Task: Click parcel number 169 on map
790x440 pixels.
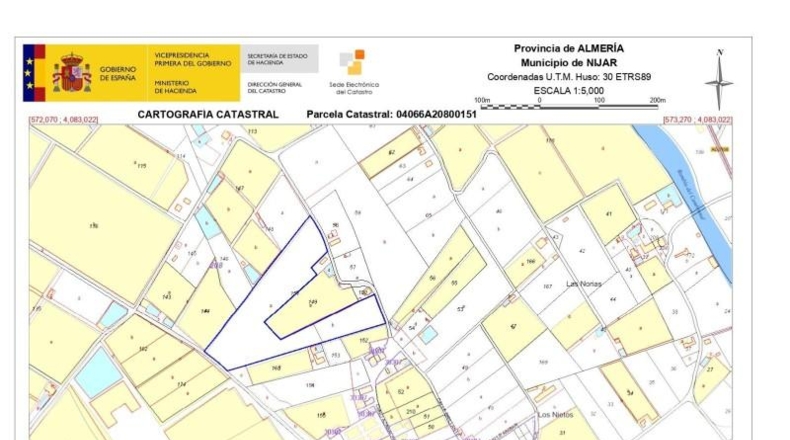Action: tap(543, 362)
